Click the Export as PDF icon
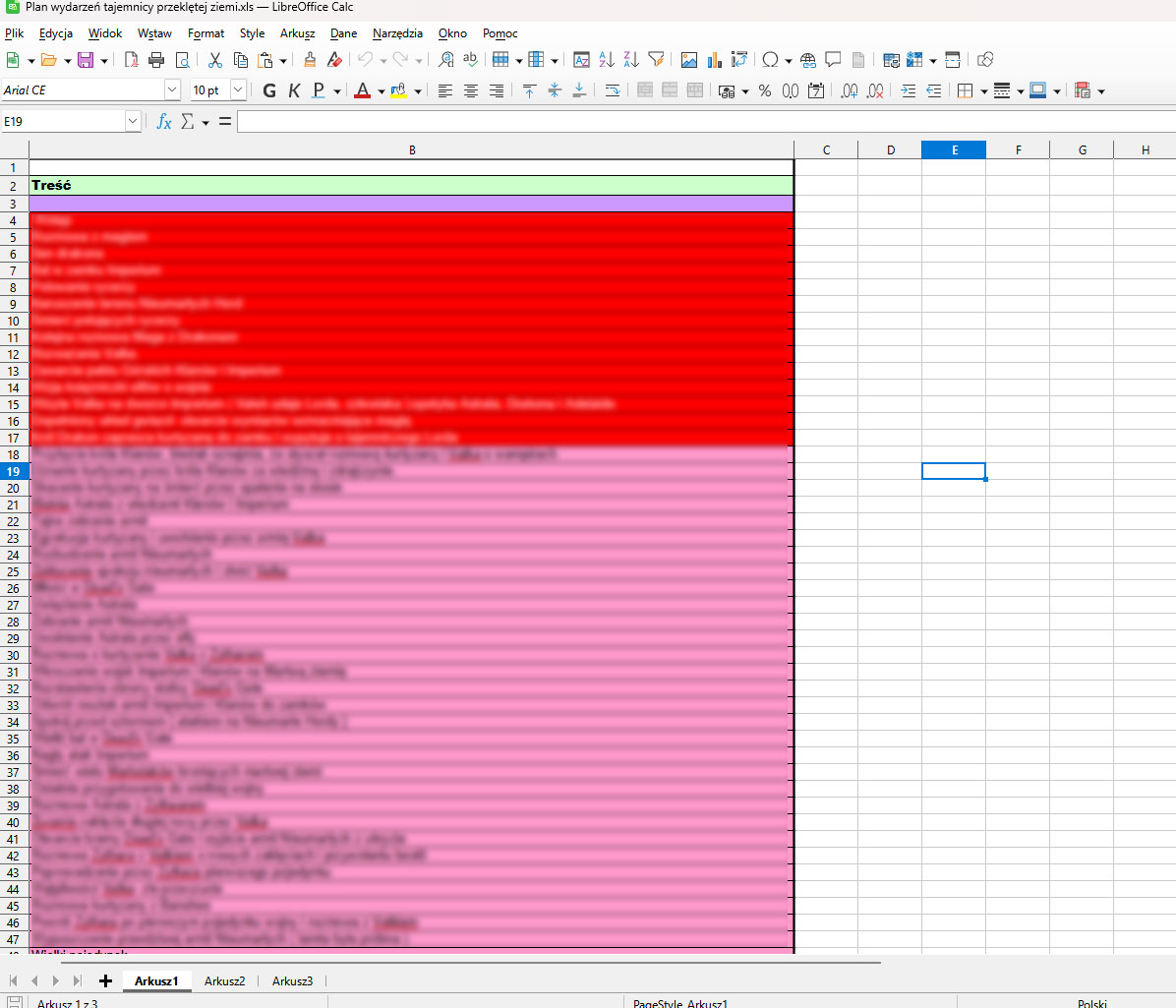 [x=132, y=60]
